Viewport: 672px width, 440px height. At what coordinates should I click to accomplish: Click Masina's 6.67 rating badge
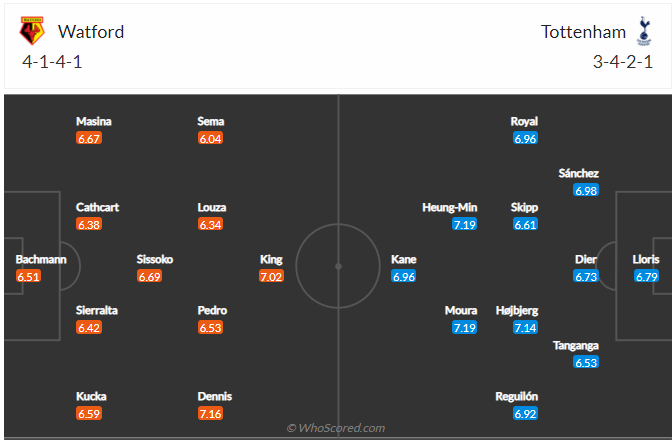(89, 138)
